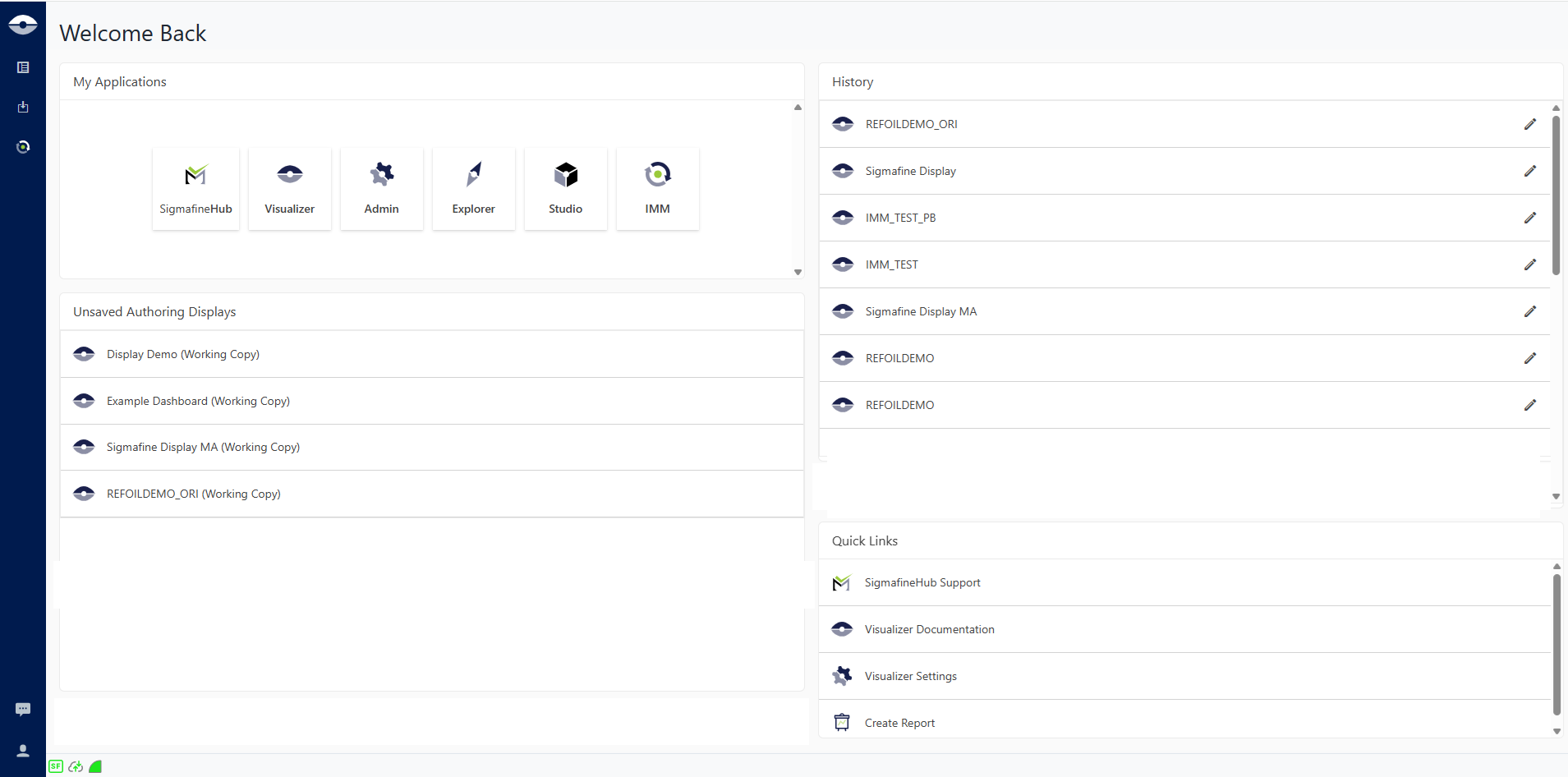Edit the IMM_TEST_PB history entry
This screenshot has width=1568, height=777.
click(x=1529, y=218)
